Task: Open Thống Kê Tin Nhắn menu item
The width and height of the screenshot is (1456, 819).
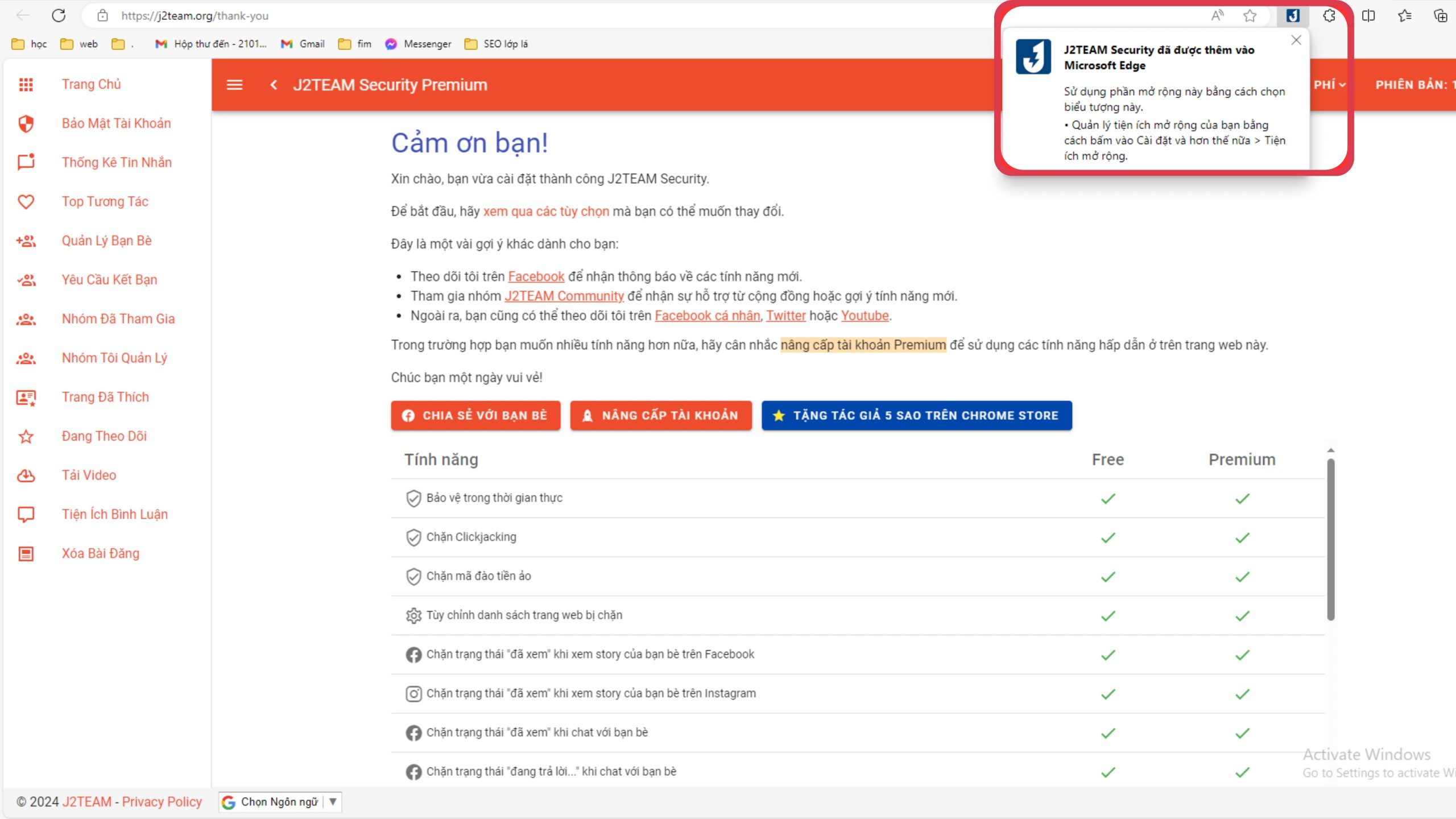Action: coord(117,163)
